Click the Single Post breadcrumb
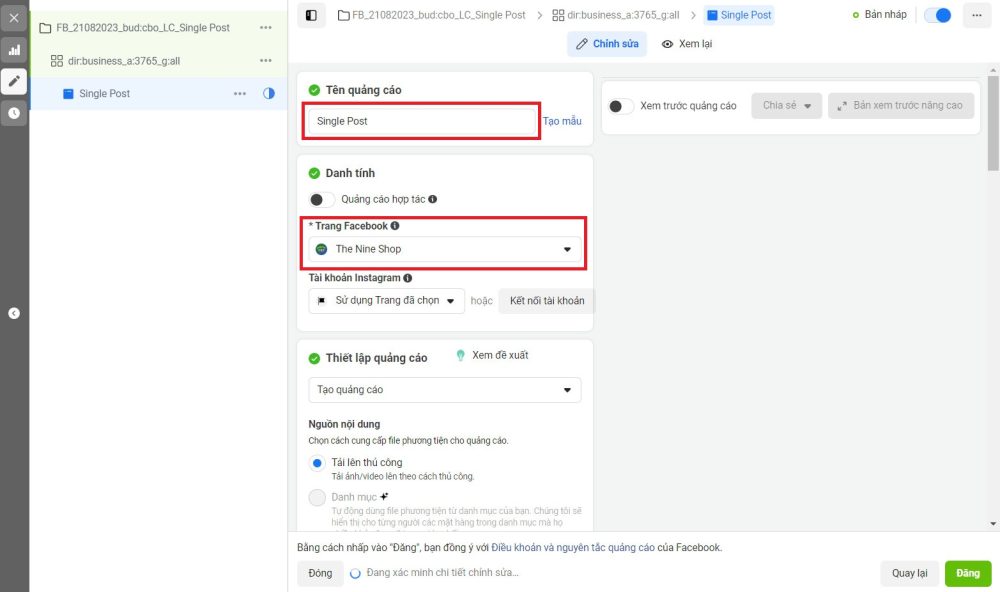Viewport: 1000px width, 592px height. 739,15
